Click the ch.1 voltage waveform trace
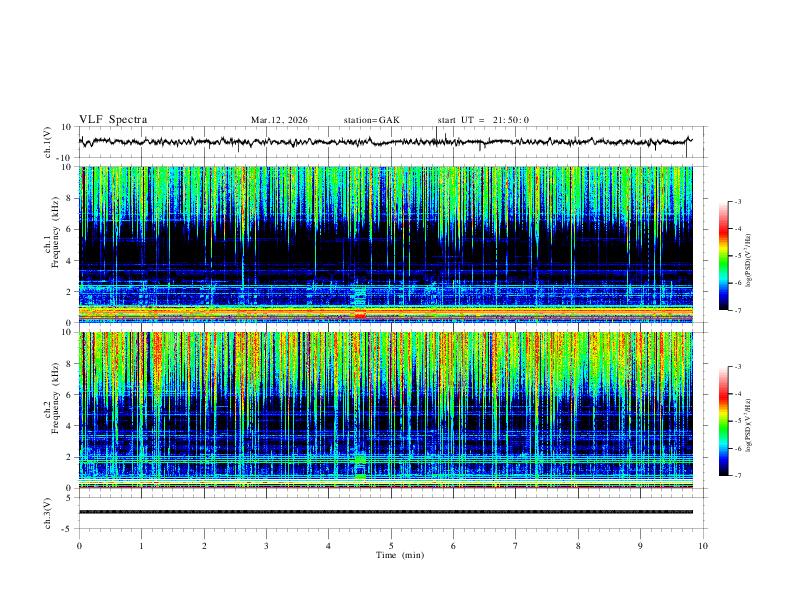The width and height of the screenshot is (792, 612). (x=386, y=142)
